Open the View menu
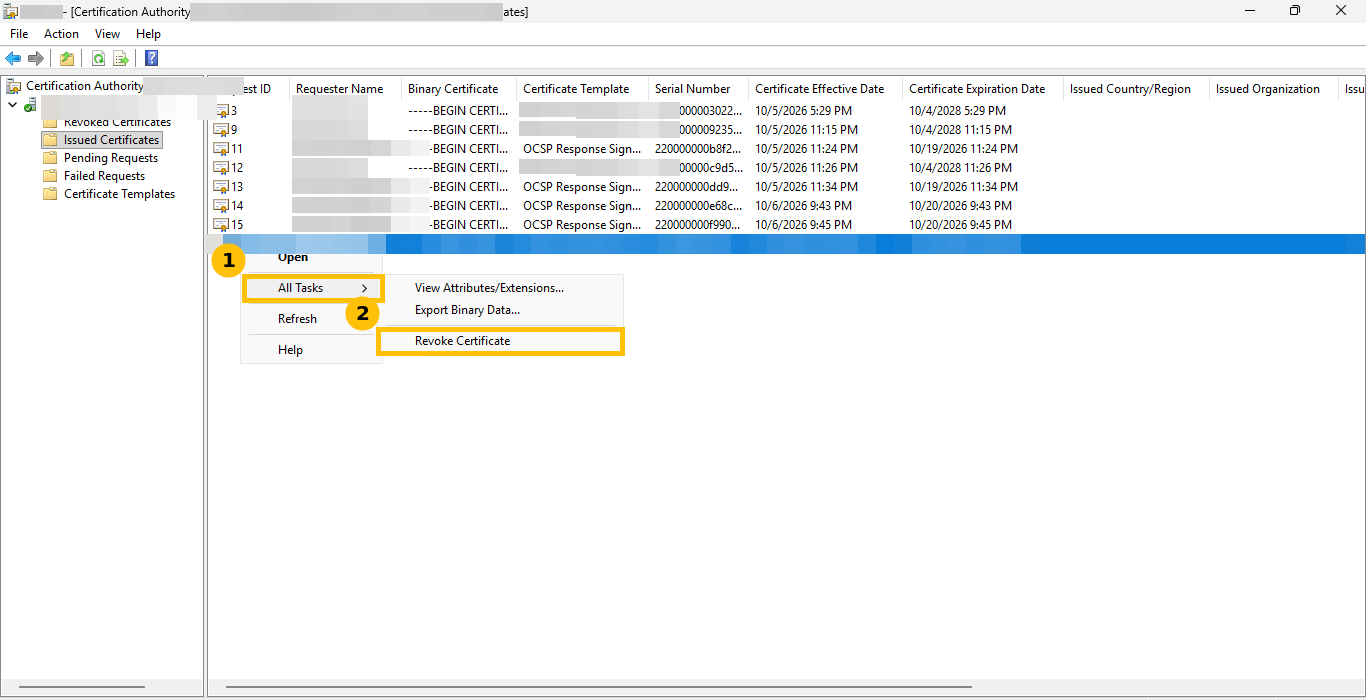The image size is (1366, 700). pos(107,34)
